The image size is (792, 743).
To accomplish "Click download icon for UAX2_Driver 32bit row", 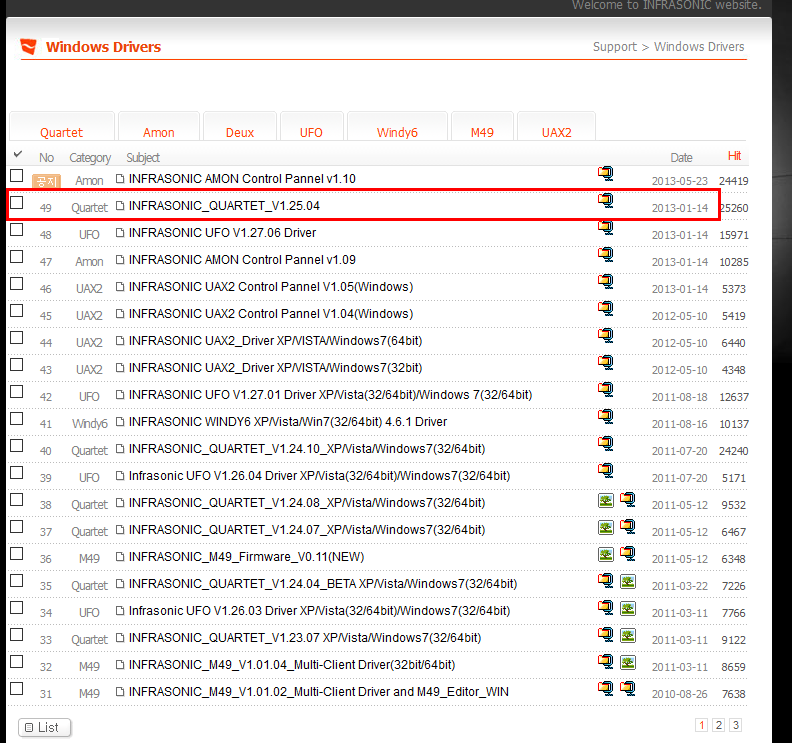I will pos(606,362).
